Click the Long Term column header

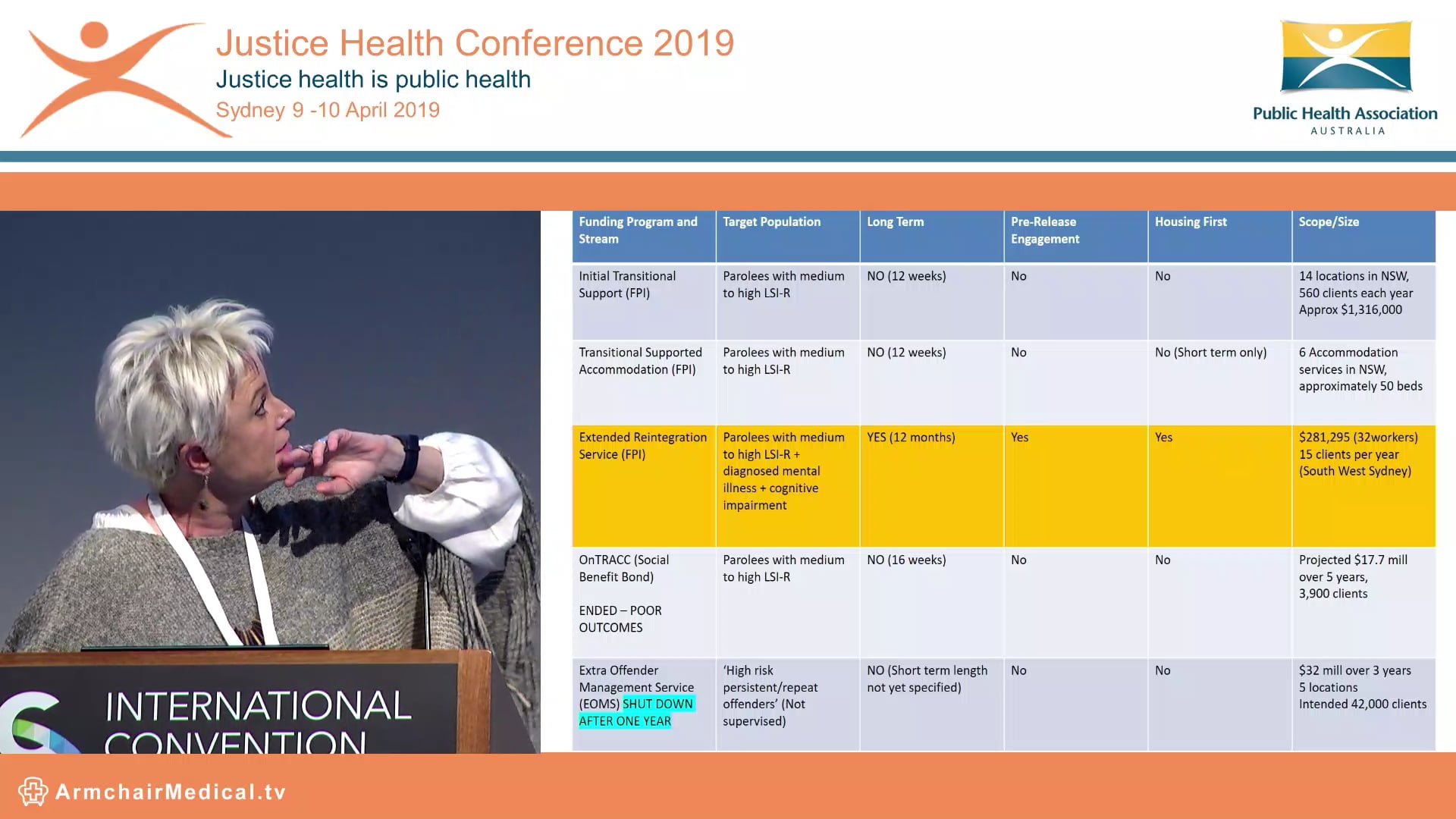tap(895, 222)
